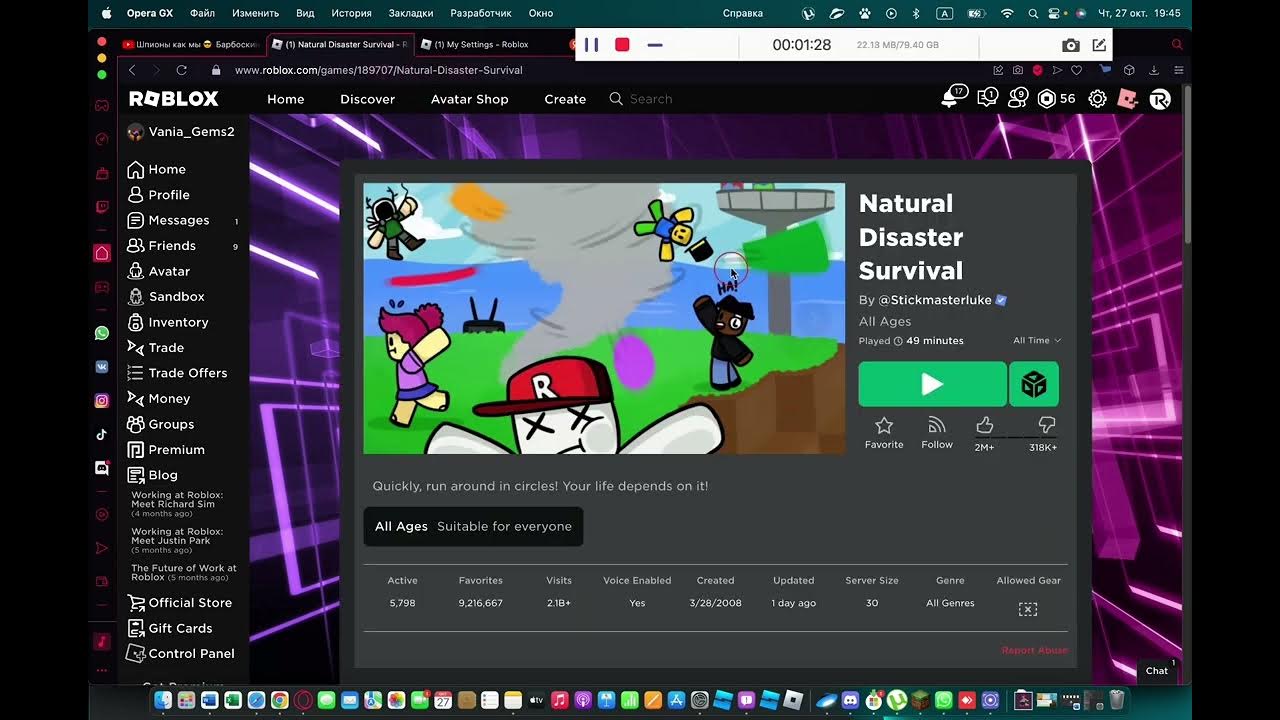The width and height of the screenshot is (1280, 720).
Task: Open Vania_Gems2 user profile link
Action: point(182,132)
